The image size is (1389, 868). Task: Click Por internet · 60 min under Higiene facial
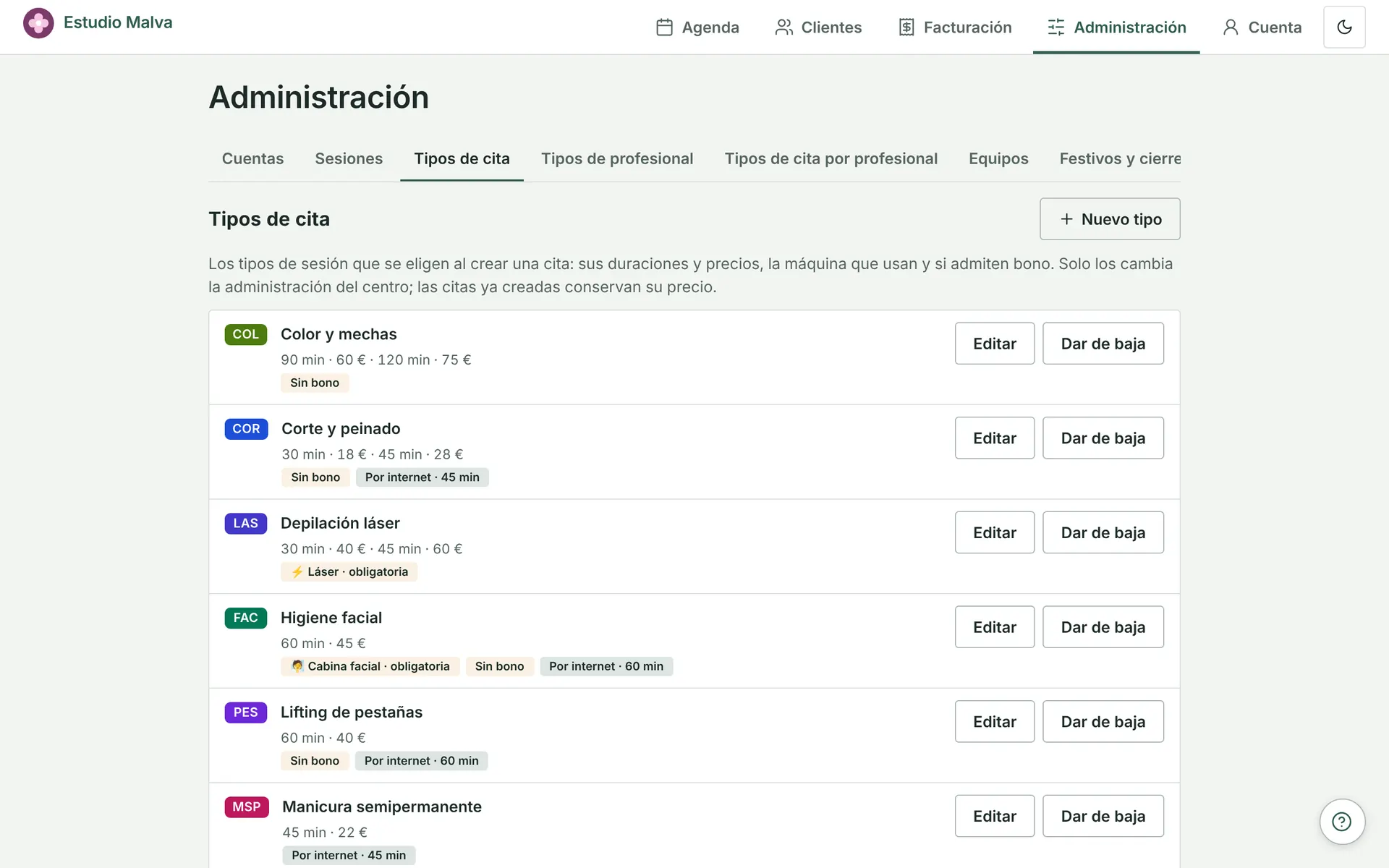tap(606, 666)
